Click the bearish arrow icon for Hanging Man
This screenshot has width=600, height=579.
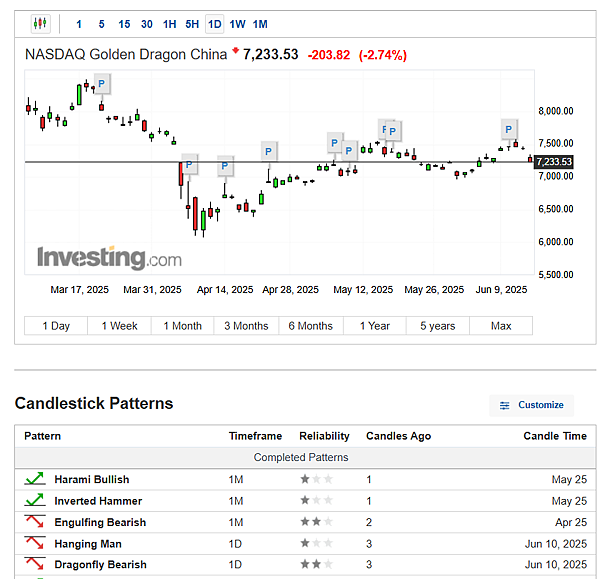(35, 543)
